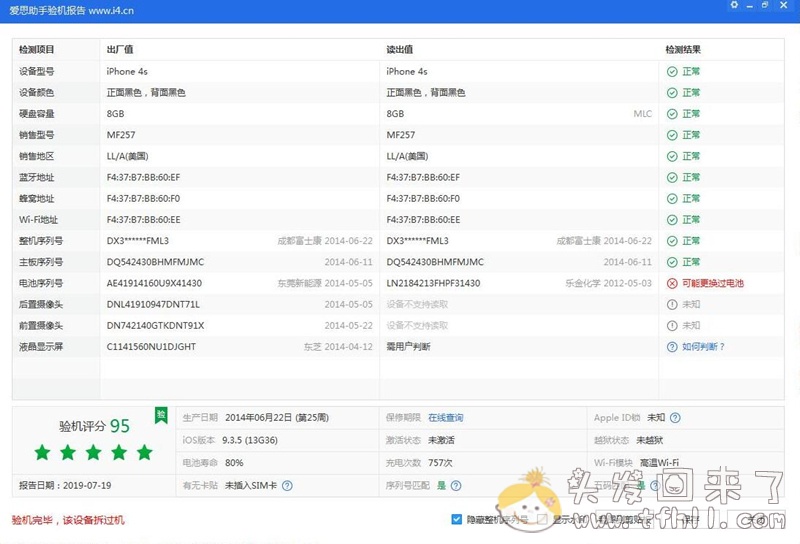
Task: Click green check icon in 销售地区 row
Action: [x=672, y=156]
